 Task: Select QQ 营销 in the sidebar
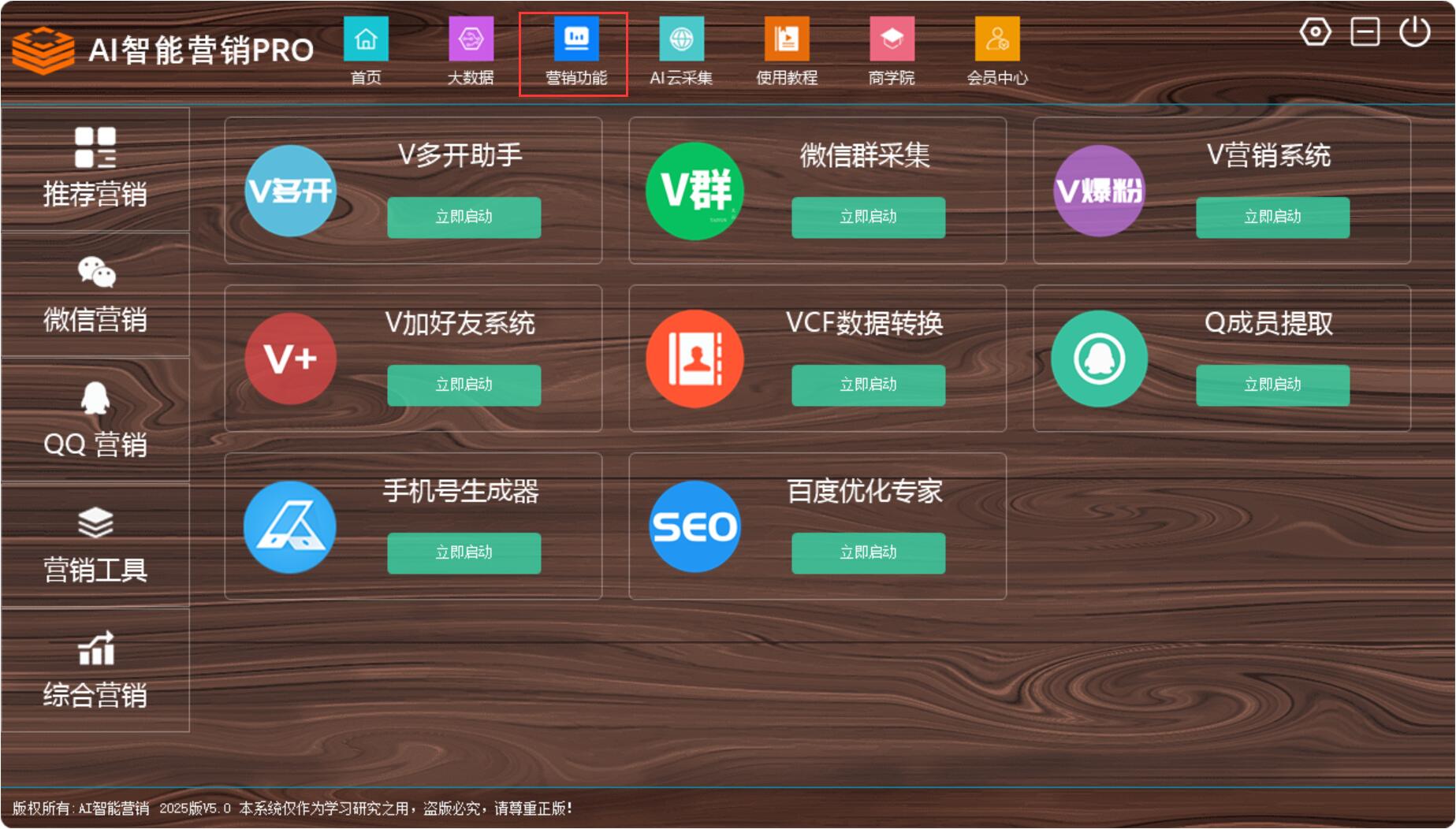95,420
